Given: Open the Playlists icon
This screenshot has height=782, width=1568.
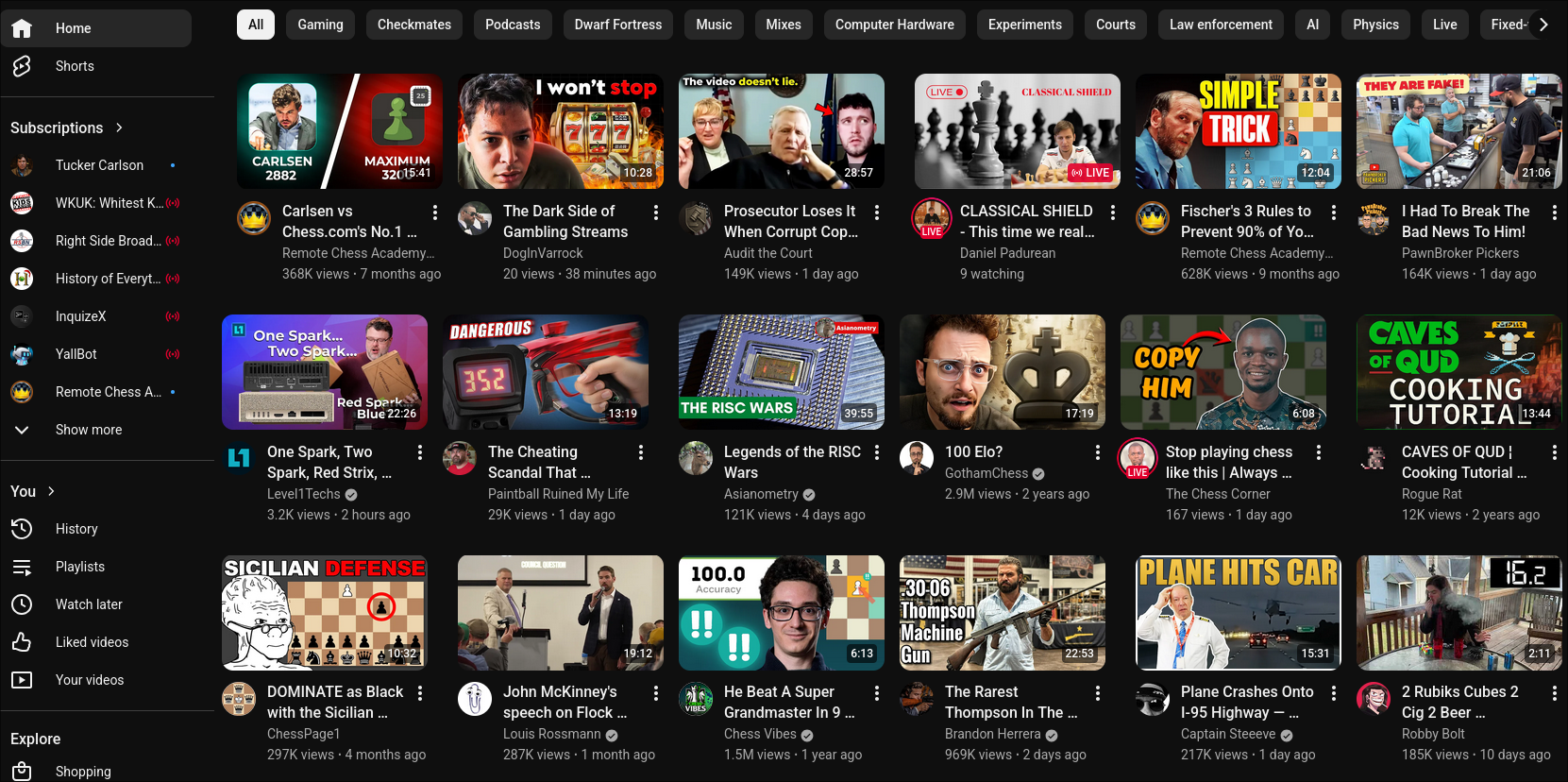Looking at the screenshot, I should pyautogui.click(x=22, y=567).
